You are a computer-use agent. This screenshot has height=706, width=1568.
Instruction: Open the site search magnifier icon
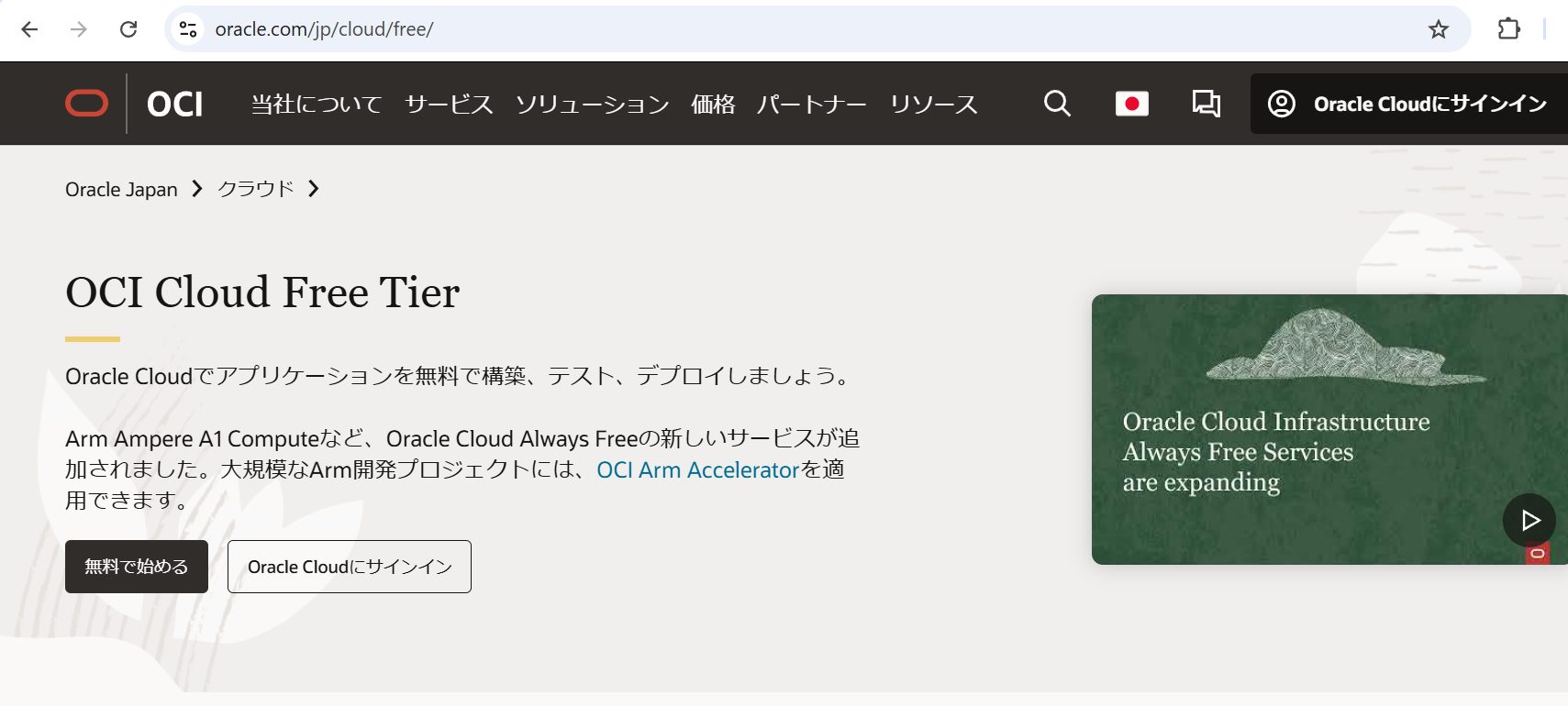[x=1057, y=104]
